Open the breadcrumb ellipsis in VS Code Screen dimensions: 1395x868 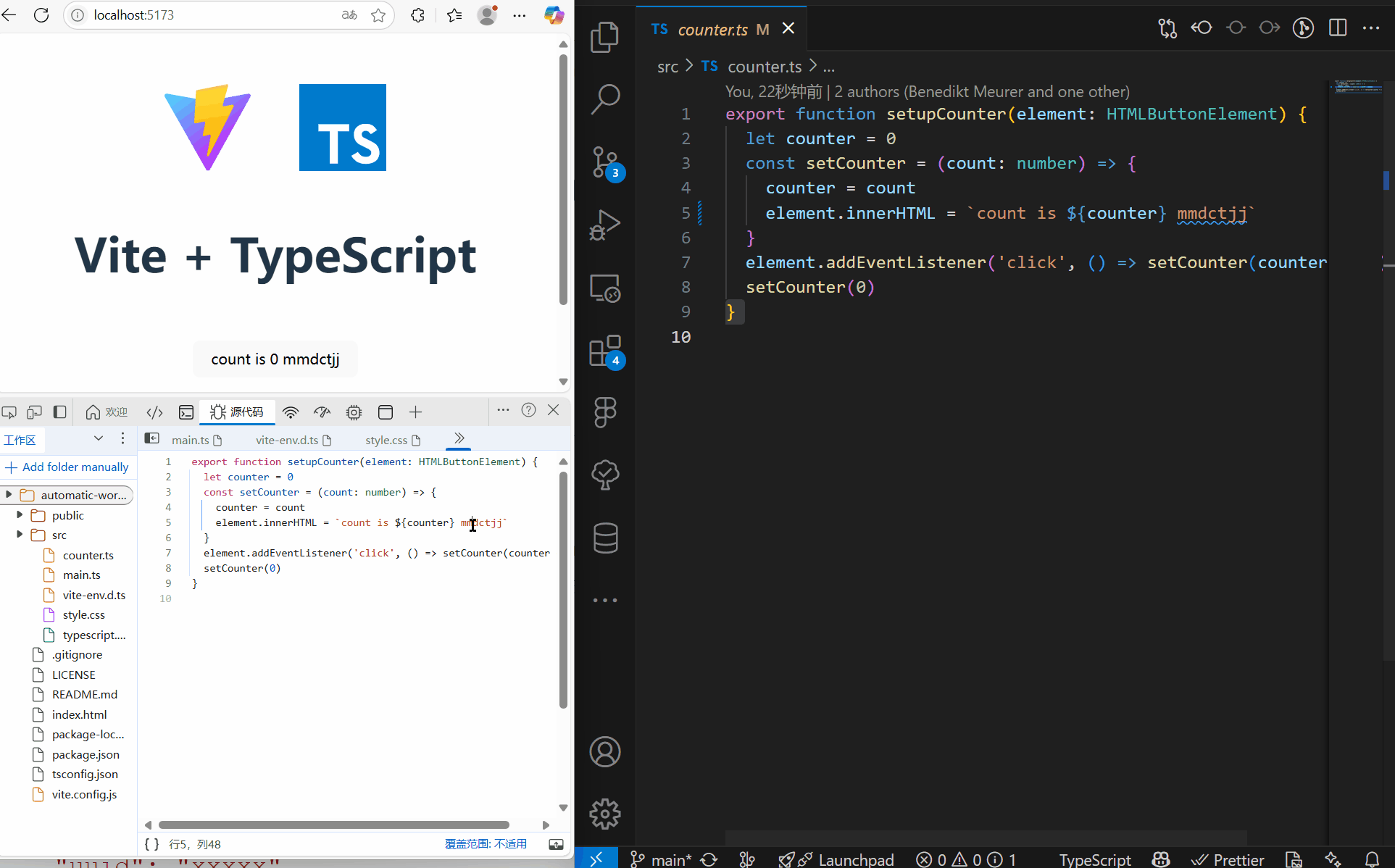coord(829,67)
